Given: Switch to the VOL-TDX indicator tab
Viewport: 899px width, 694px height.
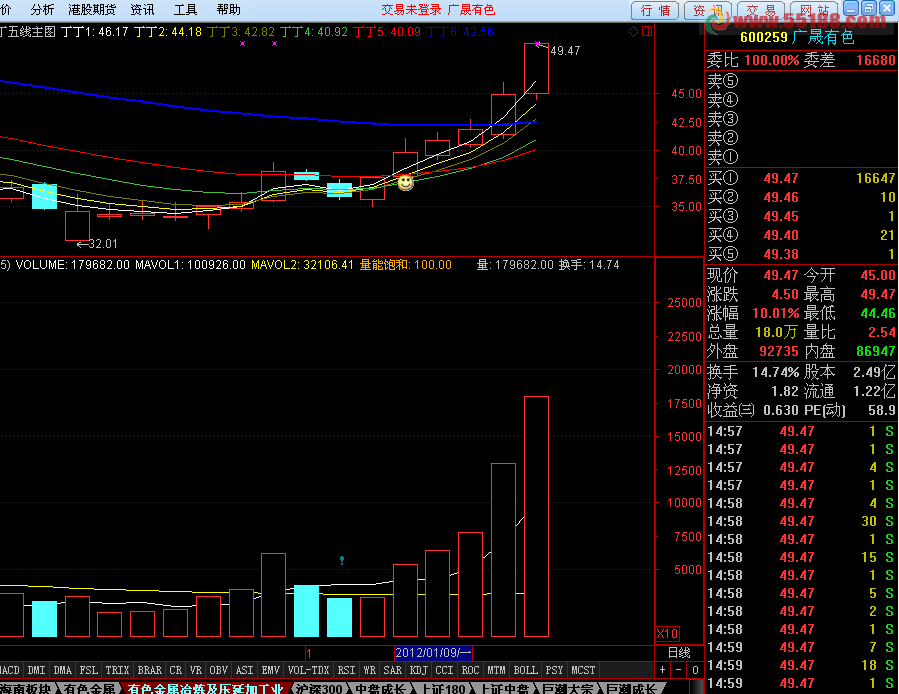Looking at the screenshot, I should [308, 670].
